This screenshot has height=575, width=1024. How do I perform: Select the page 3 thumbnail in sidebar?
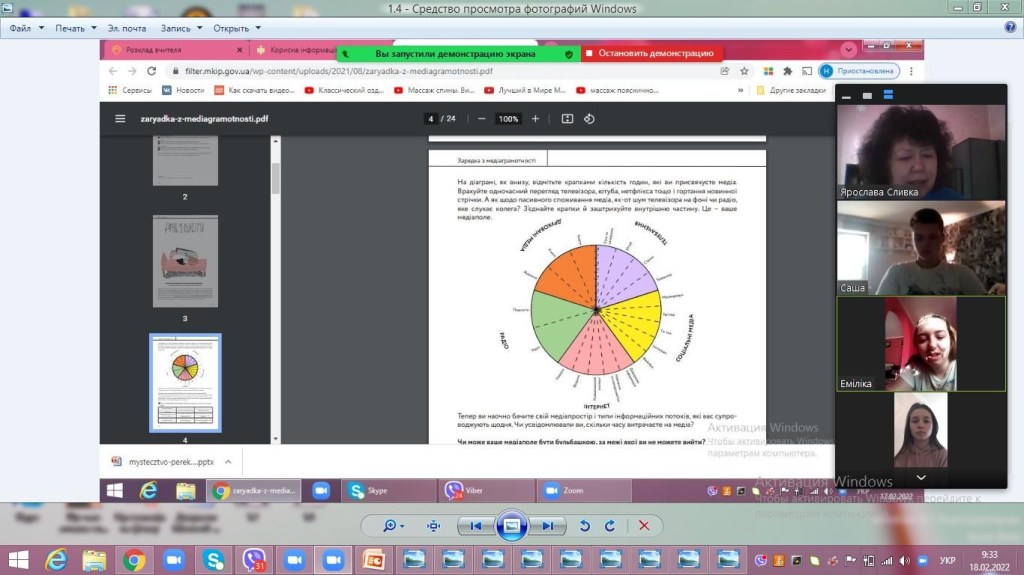(185, 262)
